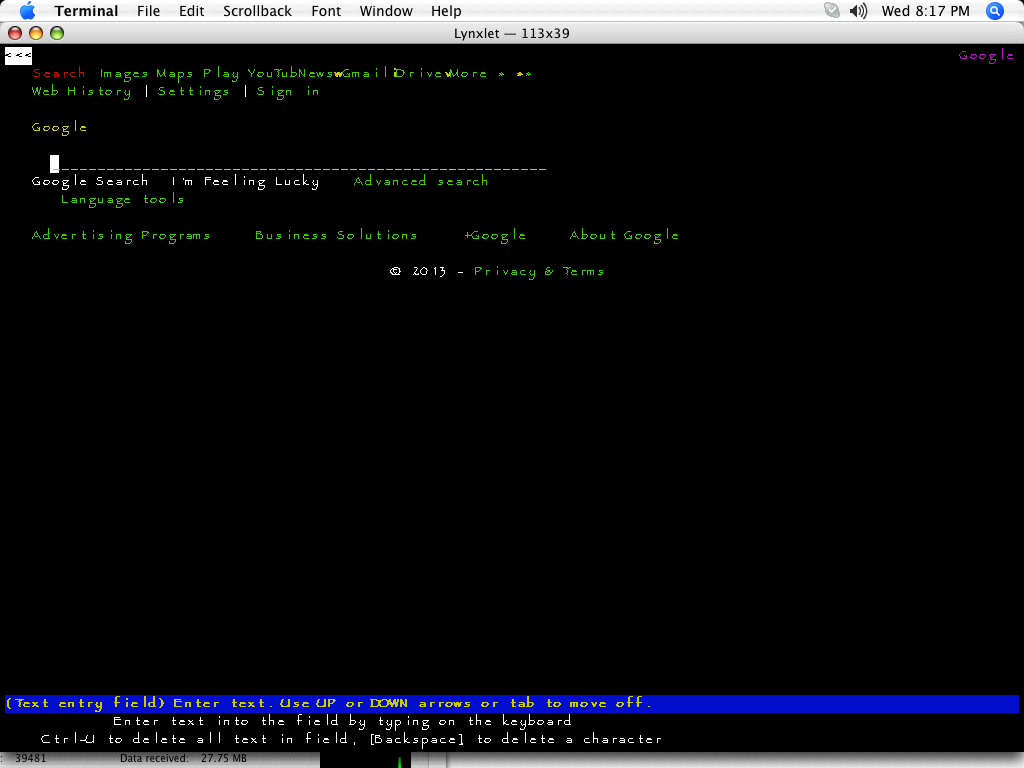
Task: Click the Sign in link
Action: pyautogui.click(x=288, y=91)
